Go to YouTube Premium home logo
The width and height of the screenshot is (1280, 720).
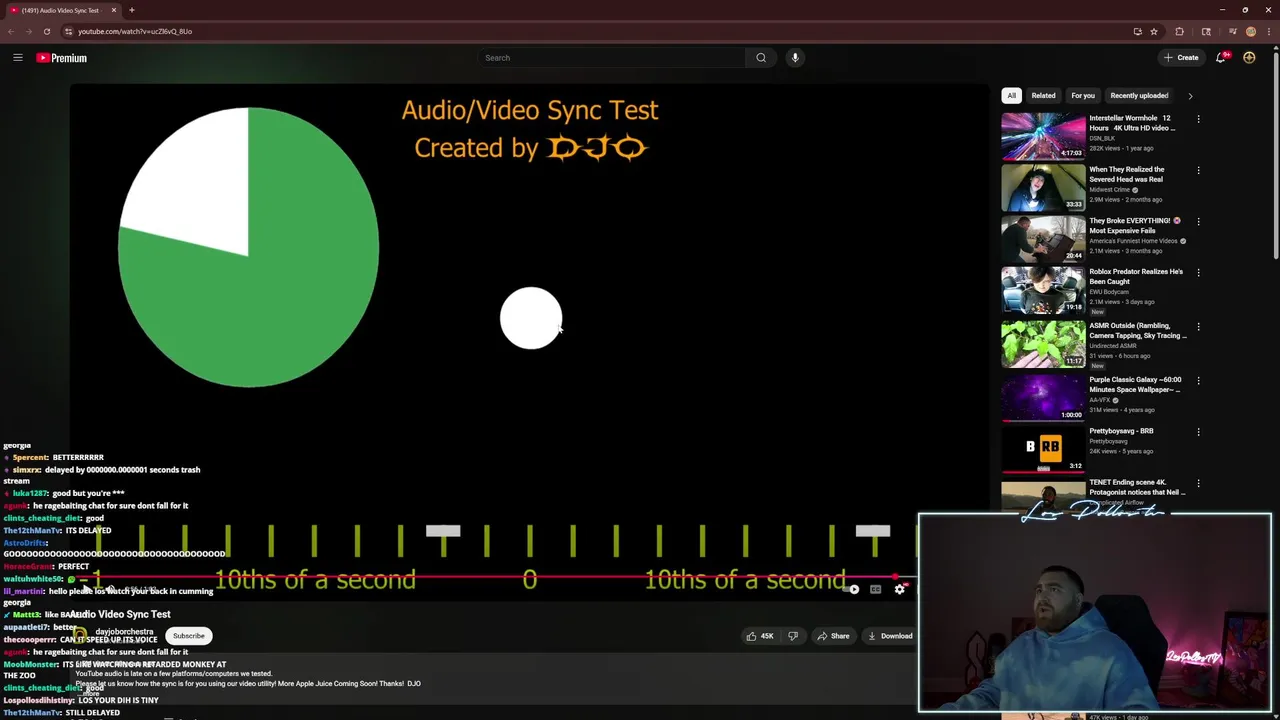coord(62,58)
